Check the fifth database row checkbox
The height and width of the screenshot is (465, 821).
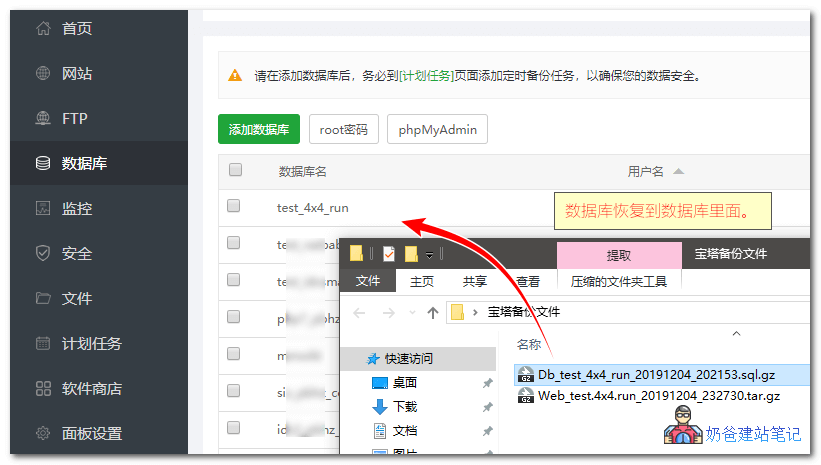point(234,353)
